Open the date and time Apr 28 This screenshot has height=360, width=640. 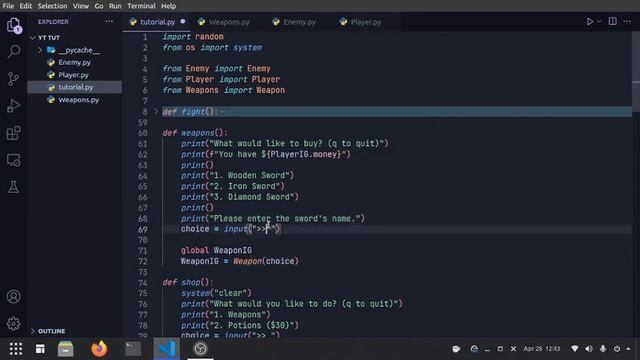click(542, 349)
